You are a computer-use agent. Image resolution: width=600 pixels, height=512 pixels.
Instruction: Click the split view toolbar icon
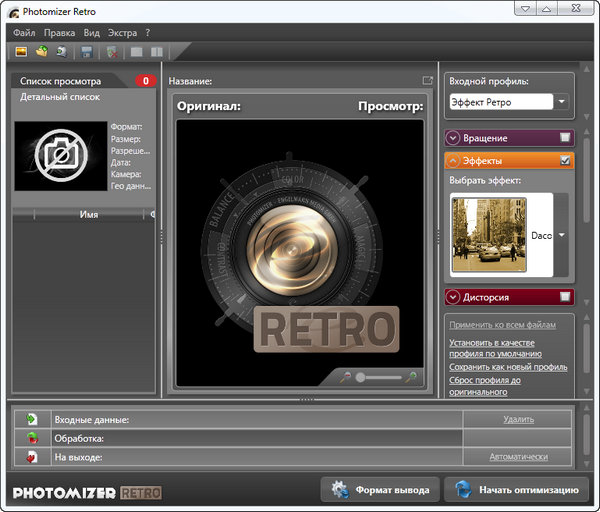(x=156, y=51)
